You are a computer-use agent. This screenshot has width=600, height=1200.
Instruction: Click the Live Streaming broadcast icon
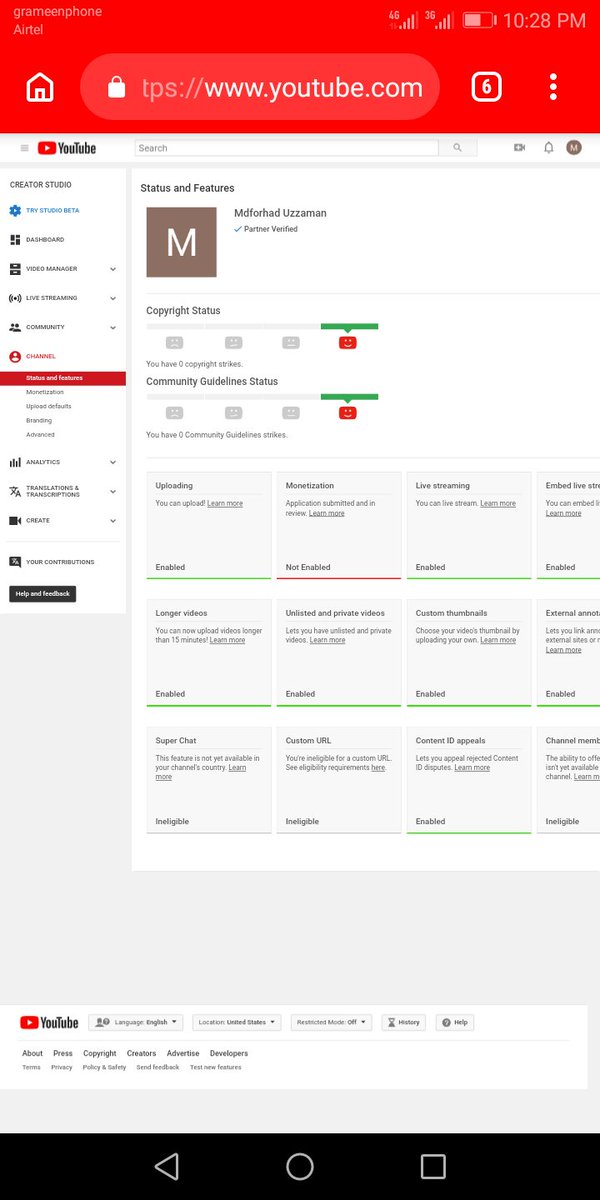pyautogui.click(x=15, y=298)
